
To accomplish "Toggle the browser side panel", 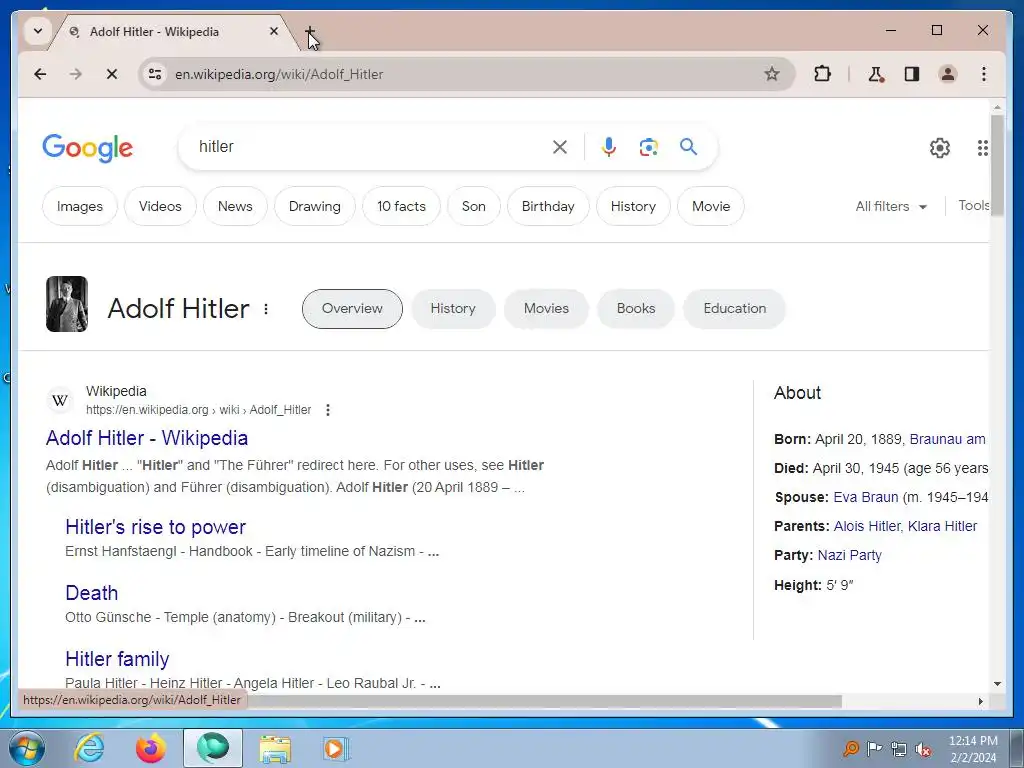I will click(912, 74).
